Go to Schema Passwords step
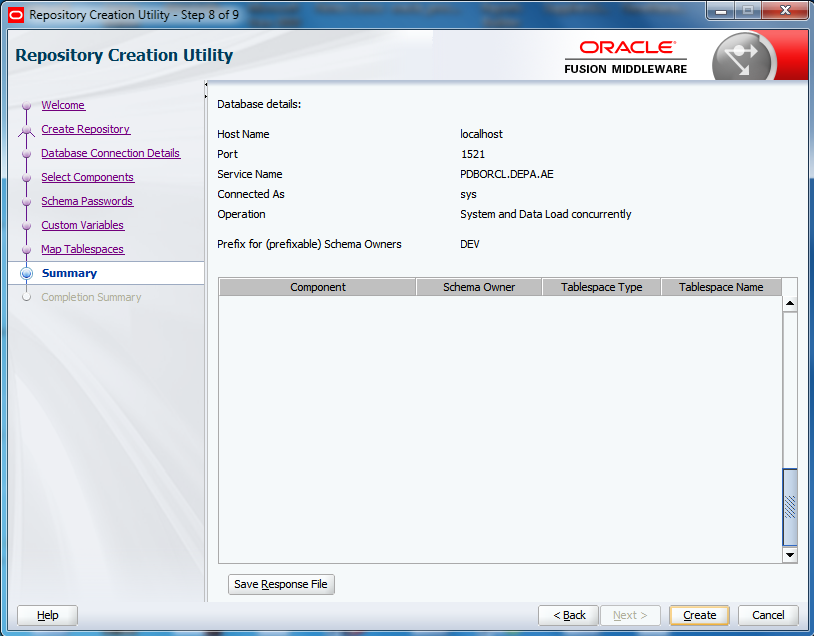Viewport: 814px width, 636px height. coord(87,201)
